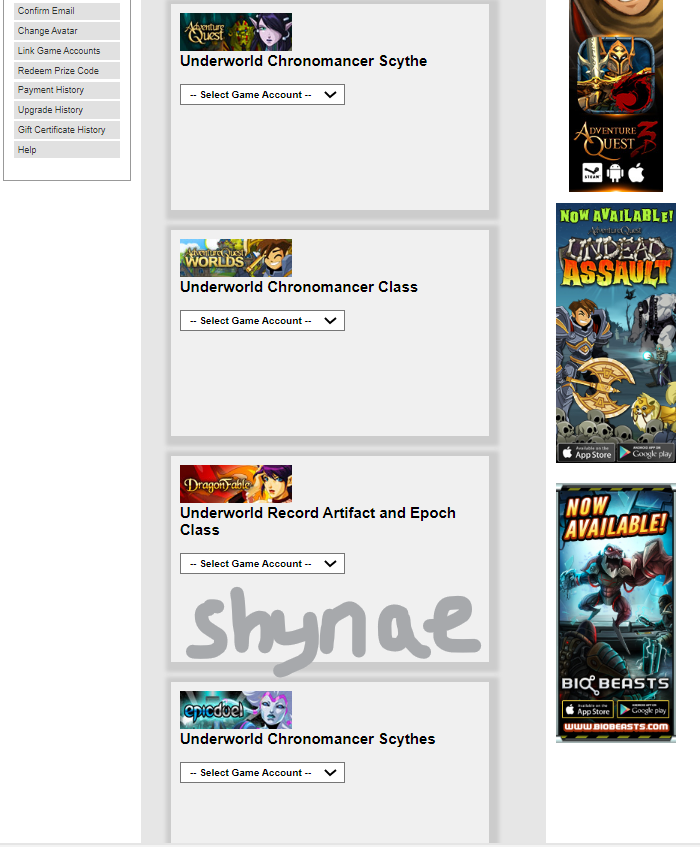Image resolution: width=700 pixels, height=847 pixels.
Task: Click the Underworld Chronomancer Class title
Action: [x=299, y=287]
